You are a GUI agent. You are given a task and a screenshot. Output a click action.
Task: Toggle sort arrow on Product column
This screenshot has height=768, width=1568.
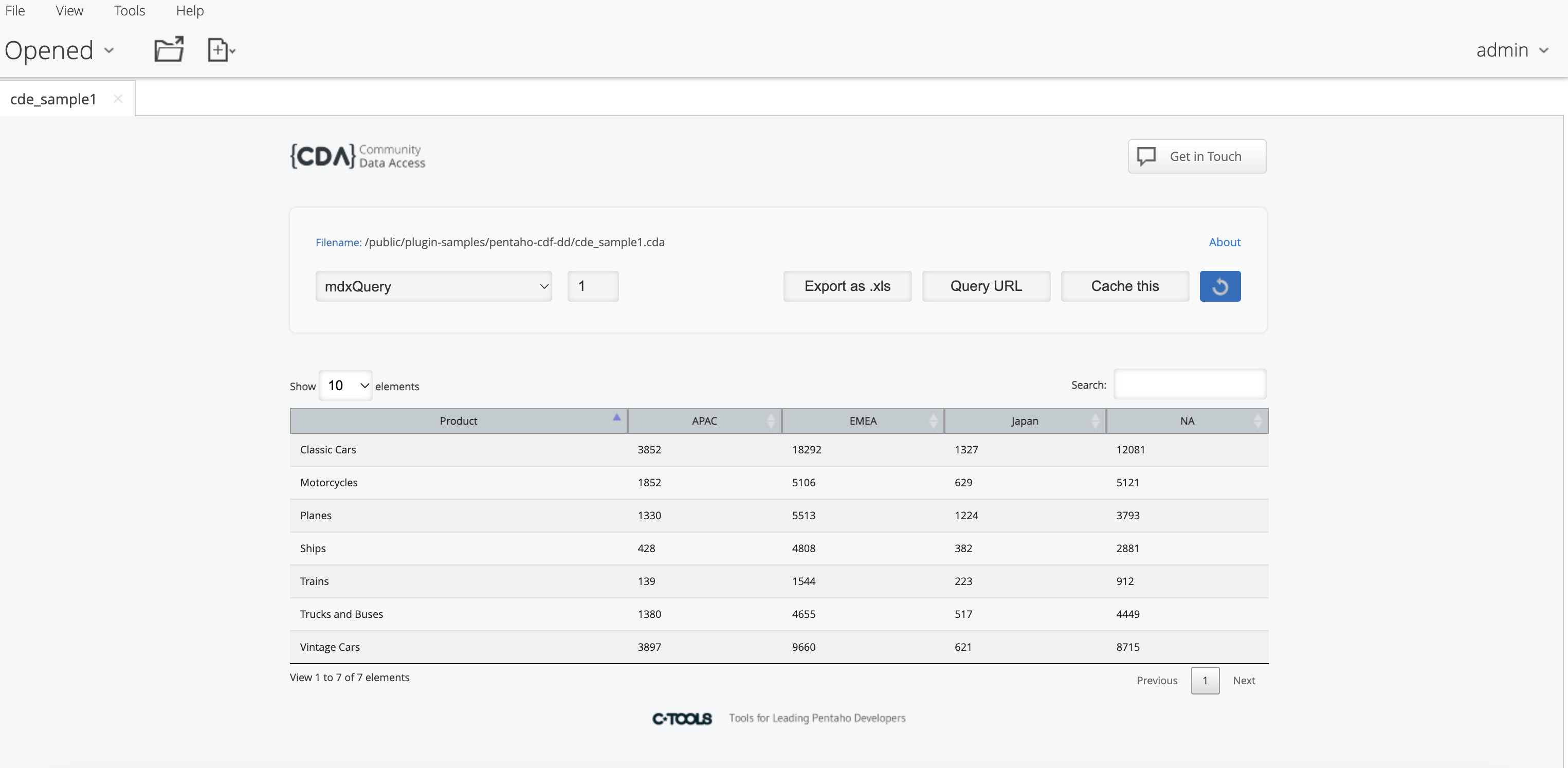tap(616, 418)
